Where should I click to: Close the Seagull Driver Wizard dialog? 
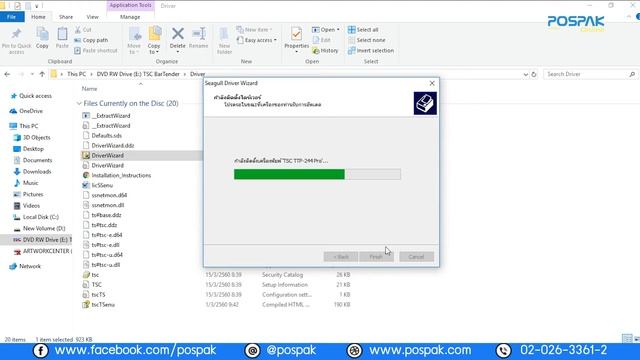pyautogui.click(x=432, y=83)
